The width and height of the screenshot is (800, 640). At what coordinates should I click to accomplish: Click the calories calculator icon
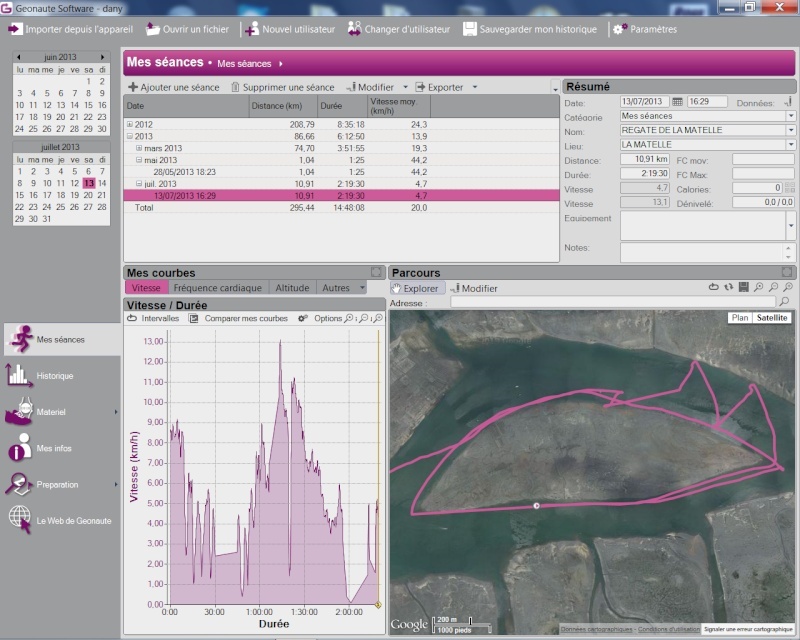(789, 188)
